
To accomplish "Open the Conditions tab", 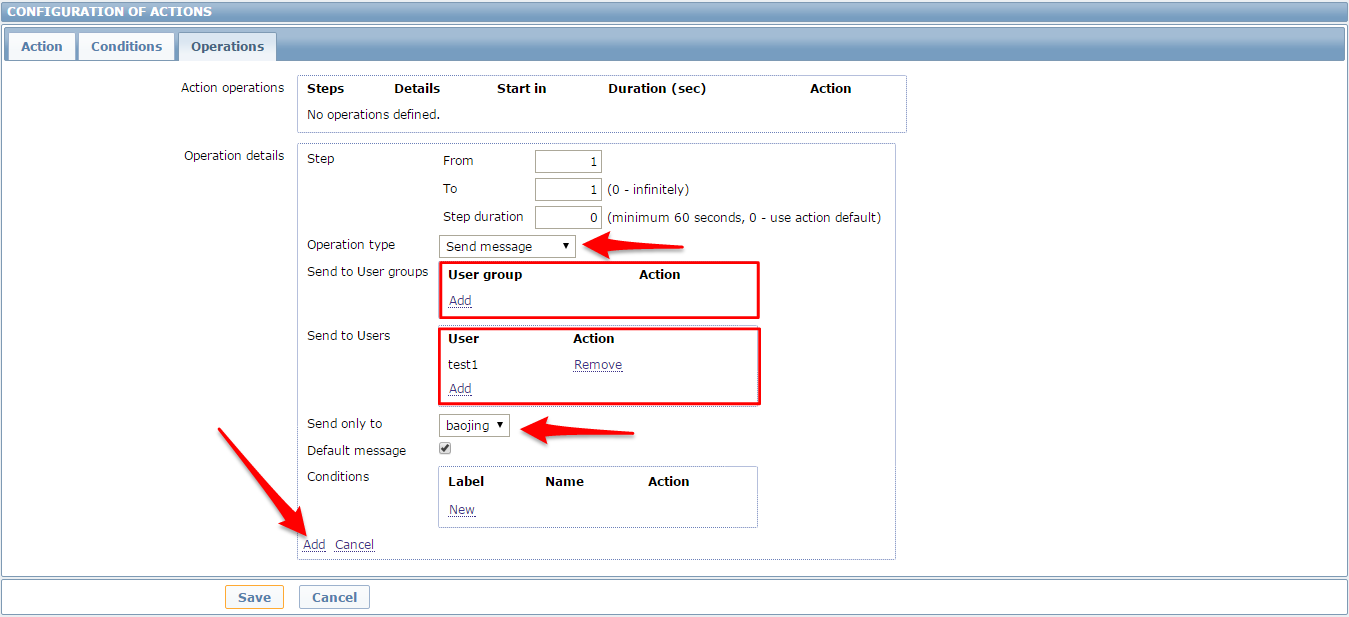I will coord(126,47).
